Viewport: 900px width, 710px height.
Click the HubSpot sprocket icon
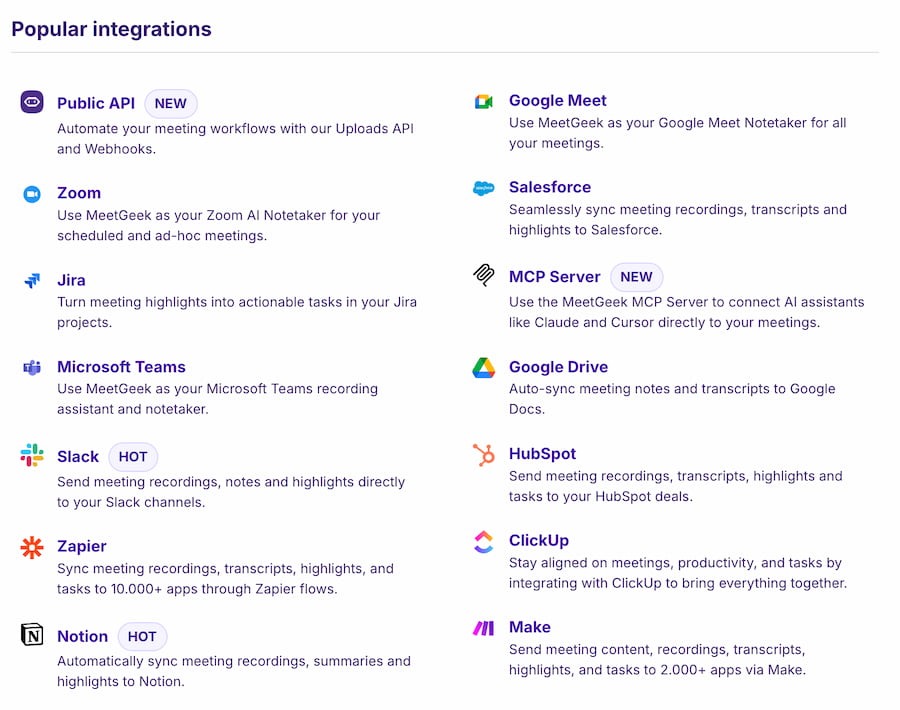pos(484,455)
